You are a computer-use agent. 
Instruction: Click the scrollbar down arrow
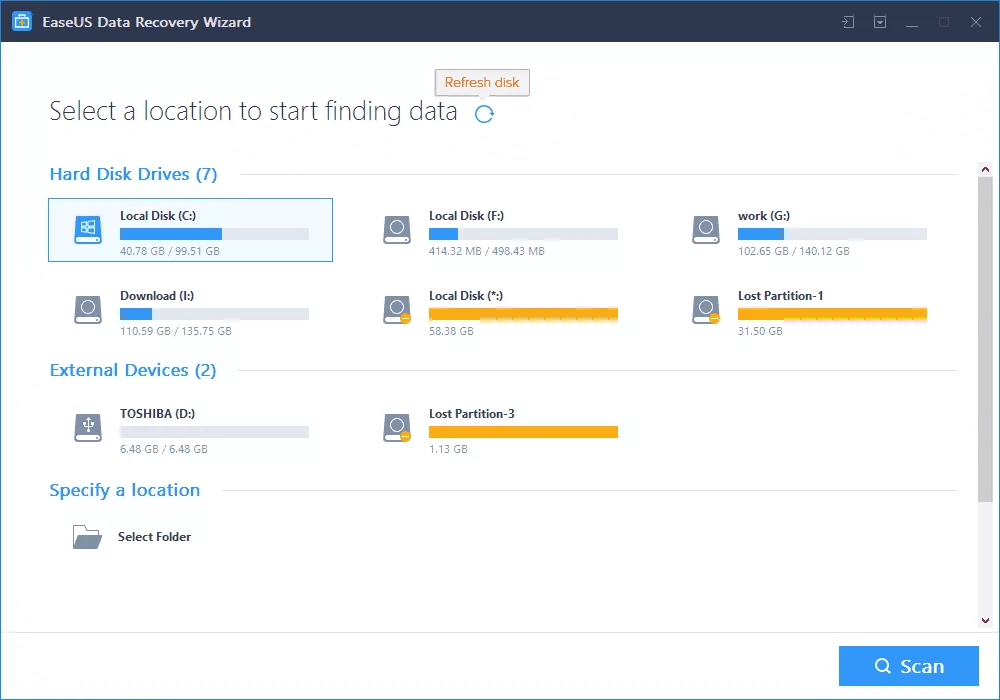[985, 620]
